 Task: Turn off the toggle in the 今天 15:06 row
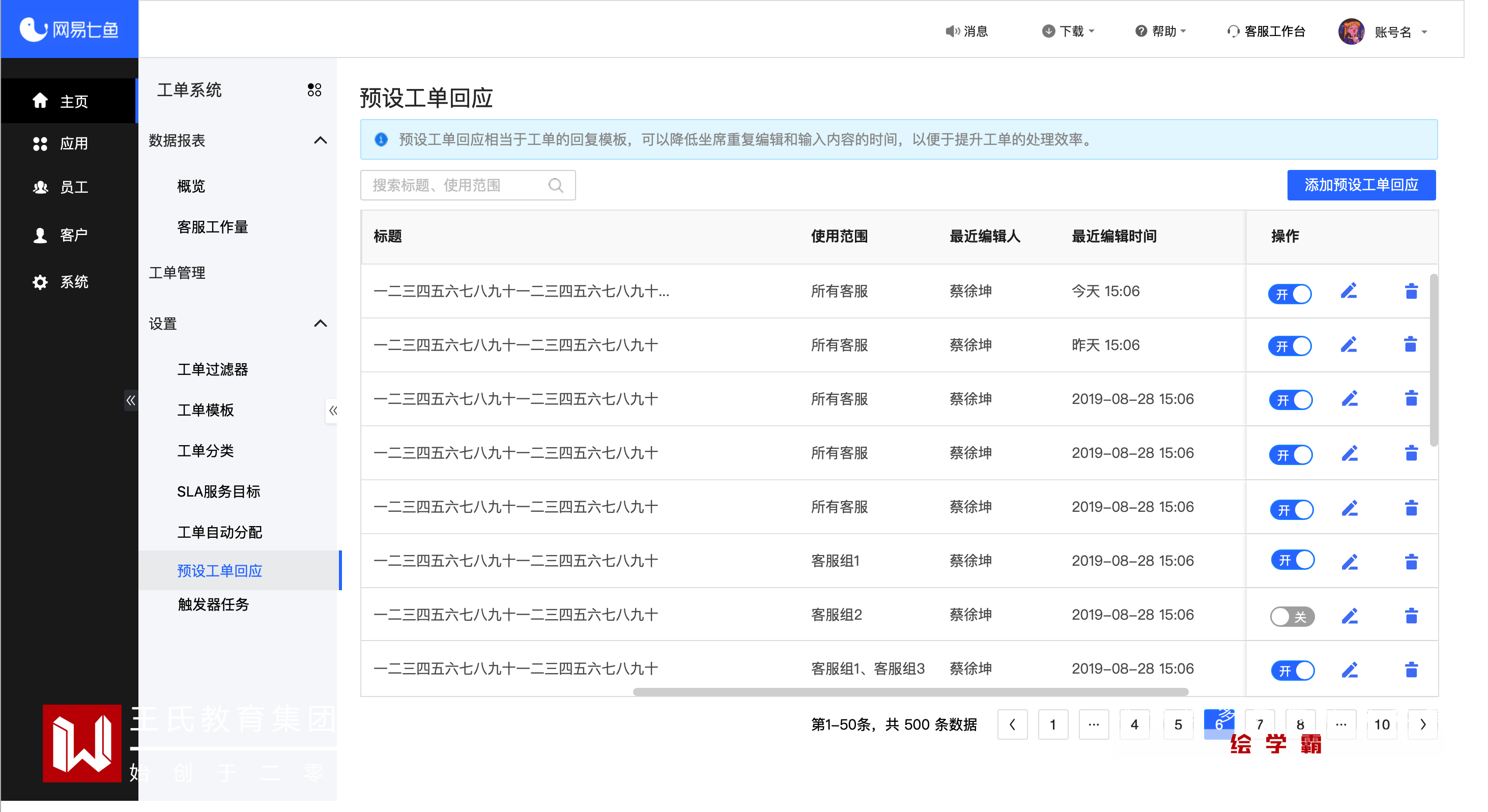[x=1290, y=294]
